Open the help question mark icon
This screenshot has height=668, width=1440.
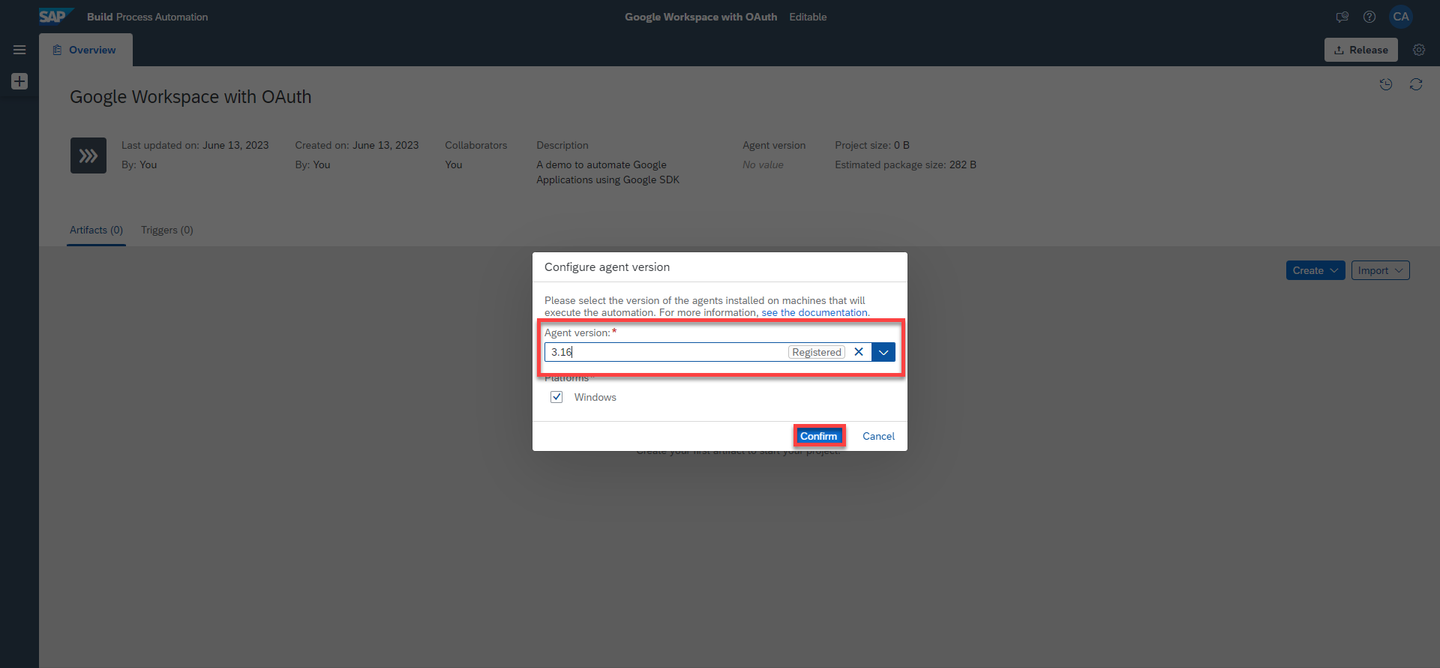tap(1369, 17)
